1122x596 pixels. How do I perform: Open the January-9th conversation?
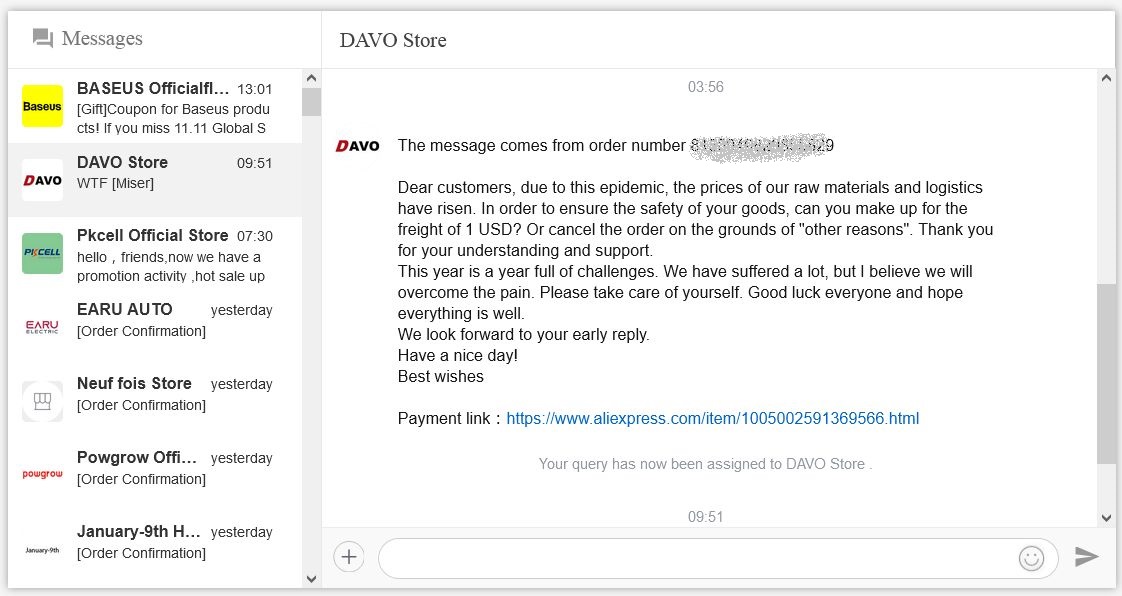click(x=155, y=549)
